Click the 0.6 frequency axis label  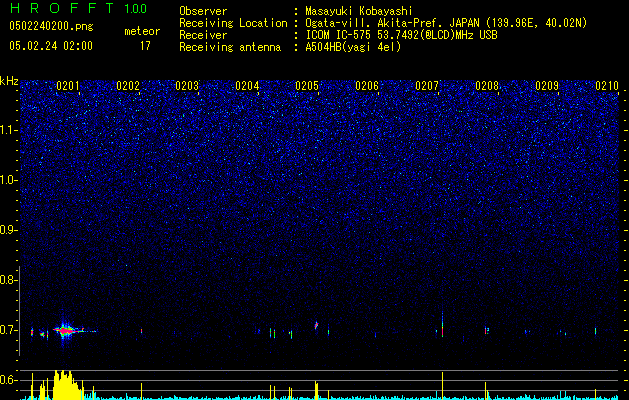[x=8, y=380]
